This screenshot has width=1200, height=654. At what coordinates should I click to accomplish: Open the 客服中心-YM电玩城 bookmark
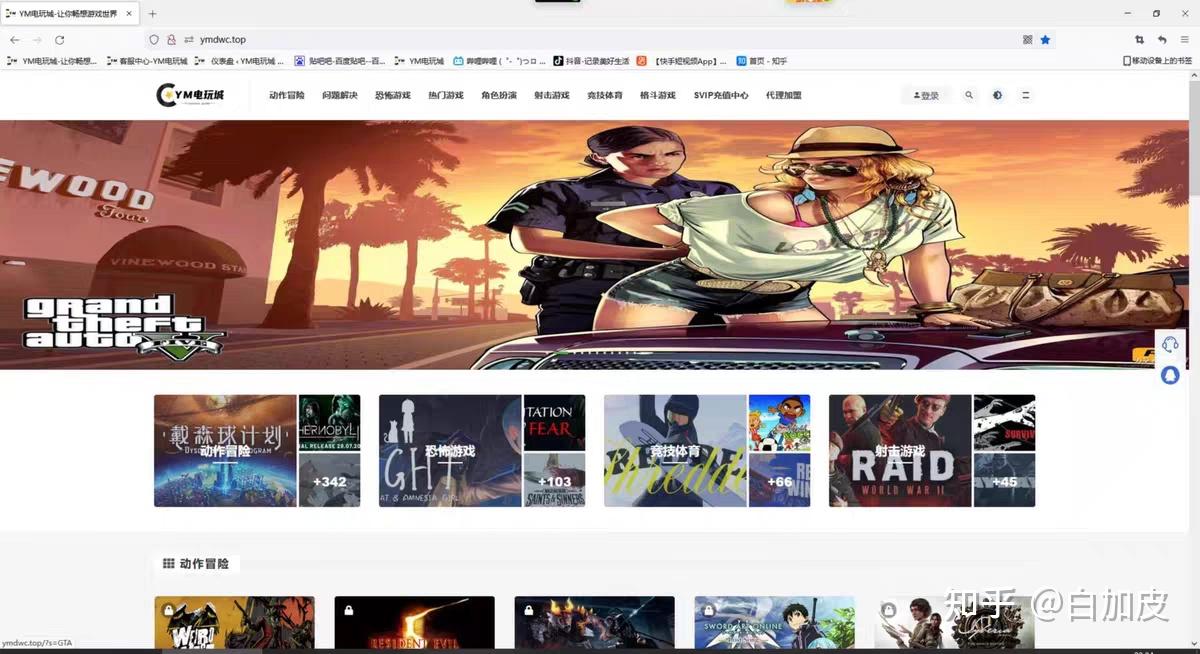(x=146, y=61)
